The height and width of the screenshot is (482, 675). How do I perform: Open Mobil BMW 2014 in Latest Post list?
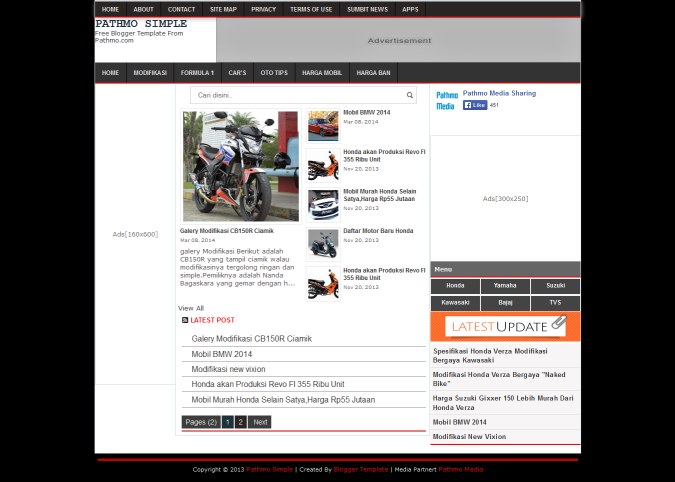click(222, 354)
